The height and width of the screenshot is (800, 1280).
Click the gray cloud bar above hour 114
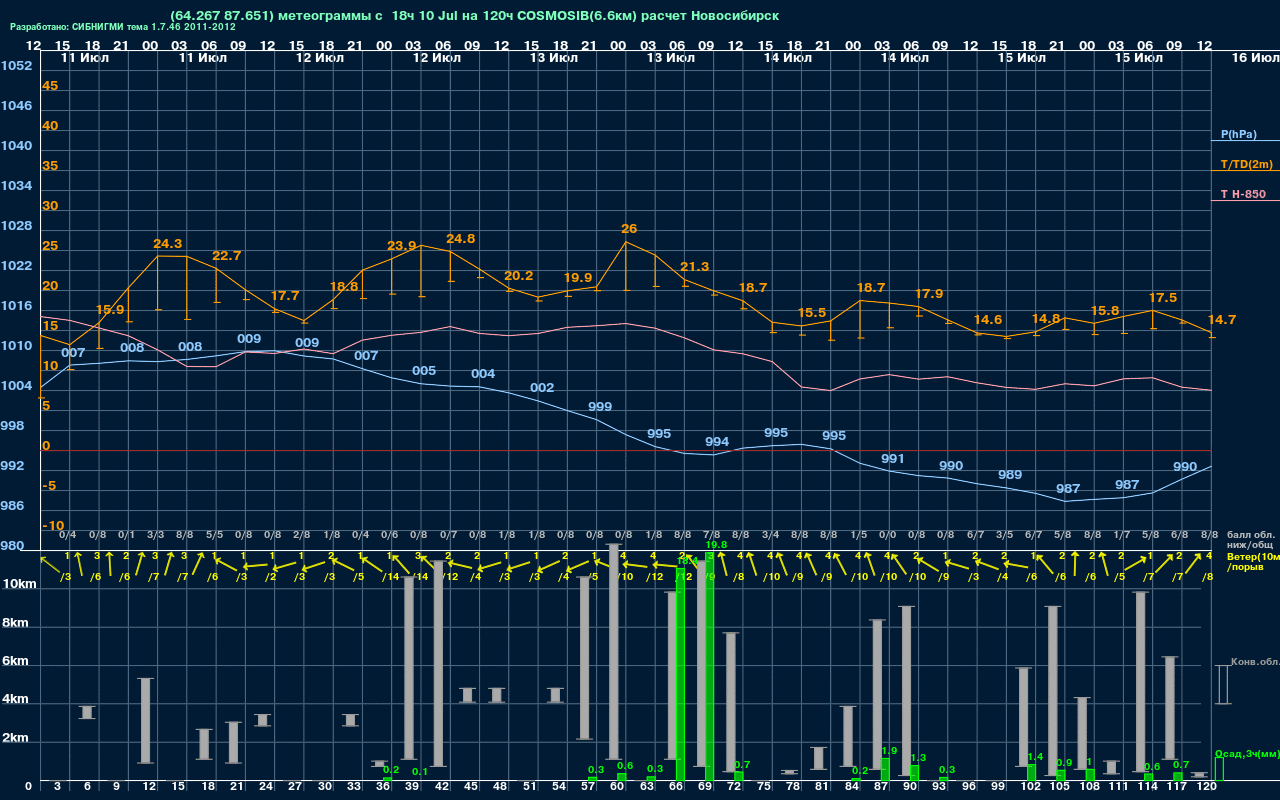1140,680
